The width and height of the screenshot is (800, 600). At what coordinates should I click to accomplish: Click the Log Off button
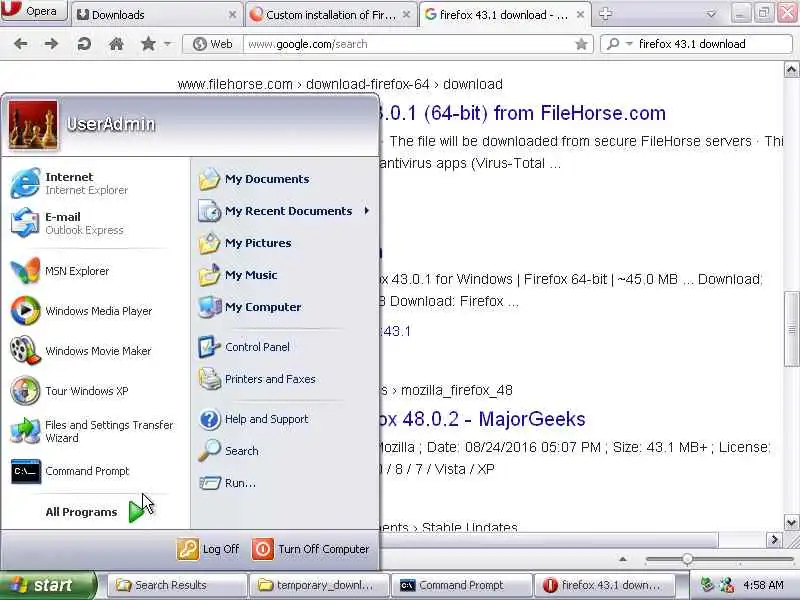pos(208,549)
